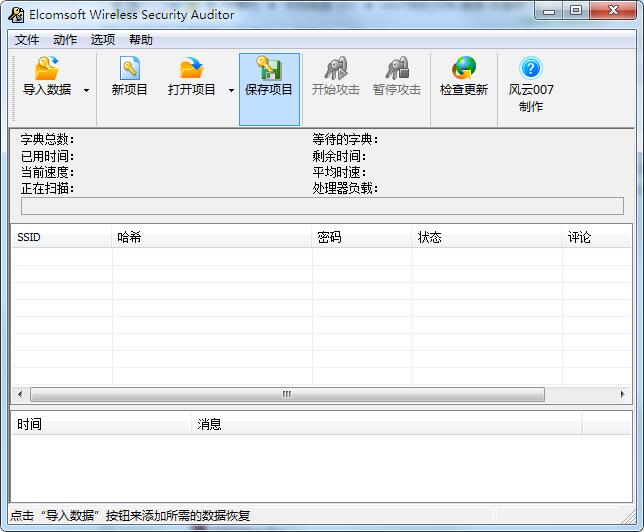The width and height of the screenshot is (644, 532).
Task: Sort by the SSID column header
Action: [62, 237]
